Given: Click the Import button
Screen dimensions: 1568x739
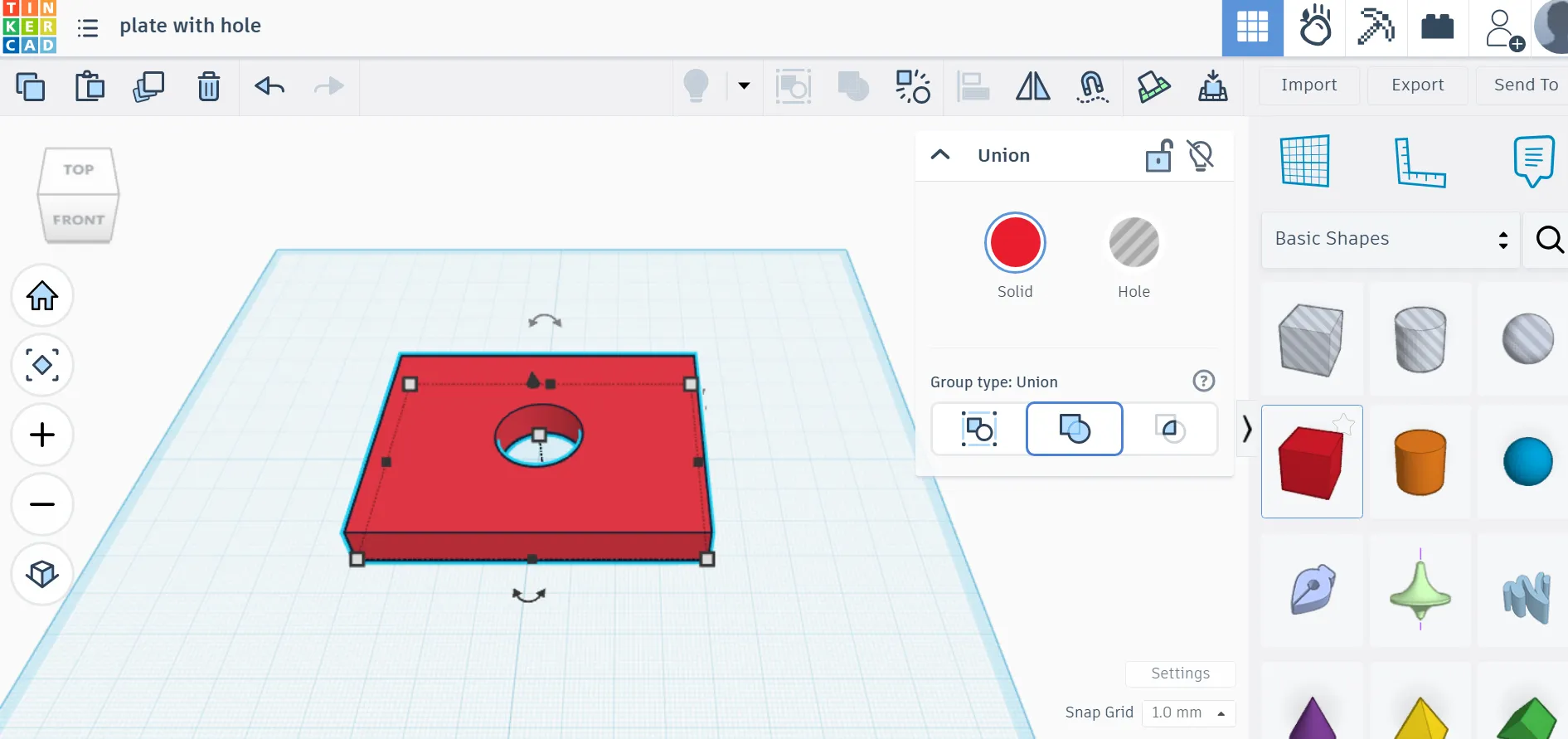Looking at the screenshot, I should (1308, 85).
